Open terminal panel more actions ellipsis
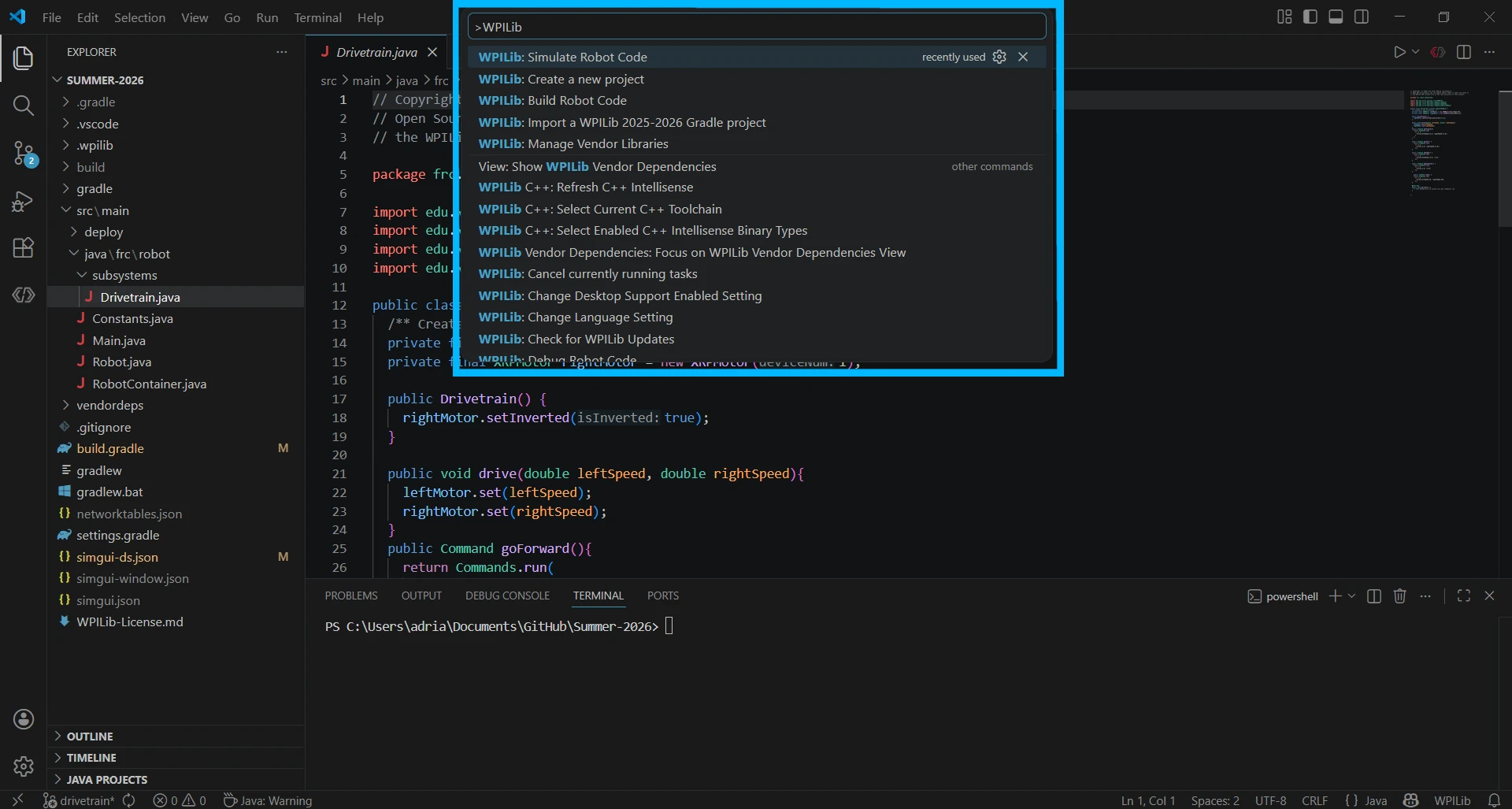This screenshot has width=1512, height=809. tap(1425, 596)
